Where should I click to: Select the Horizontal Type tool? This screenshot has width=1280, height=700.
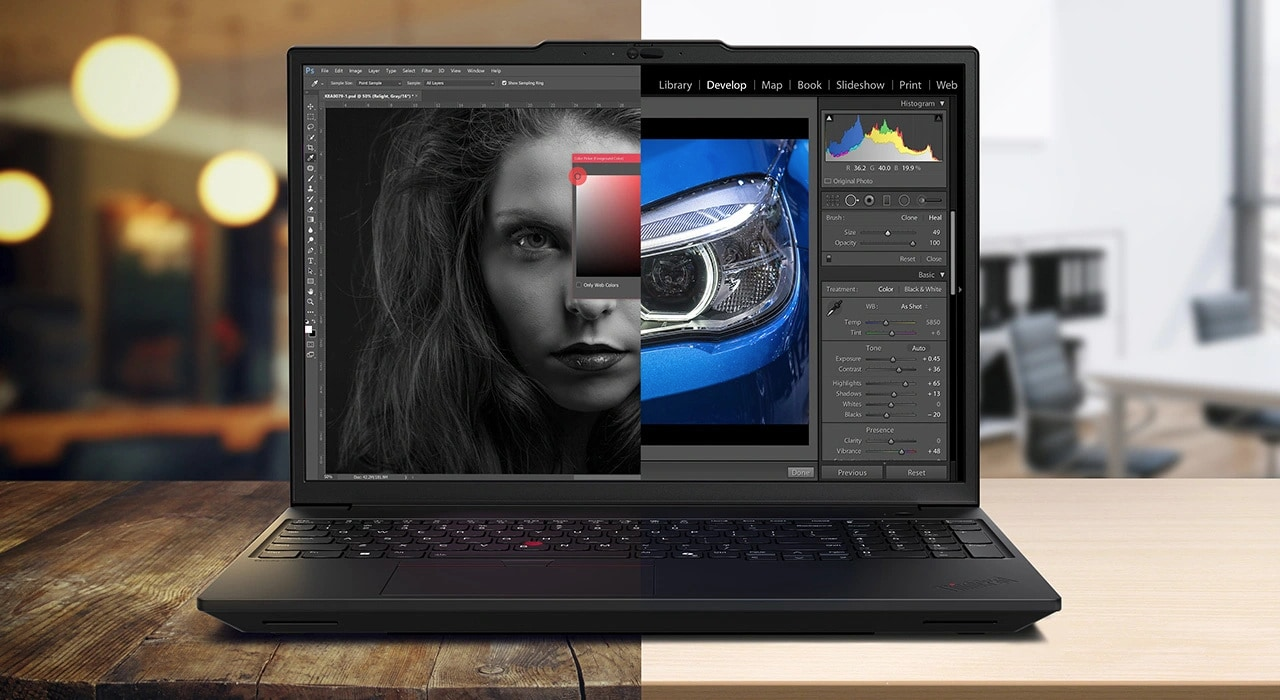[311, 260]
